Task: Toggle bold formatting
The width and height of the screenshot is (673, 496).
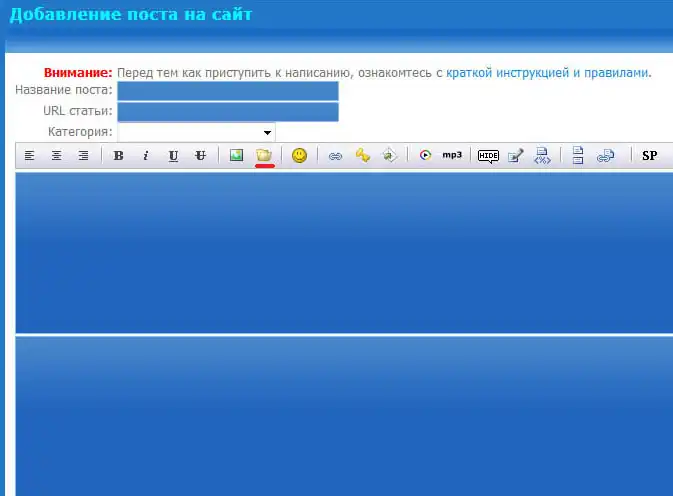Action: pos(119,155)
